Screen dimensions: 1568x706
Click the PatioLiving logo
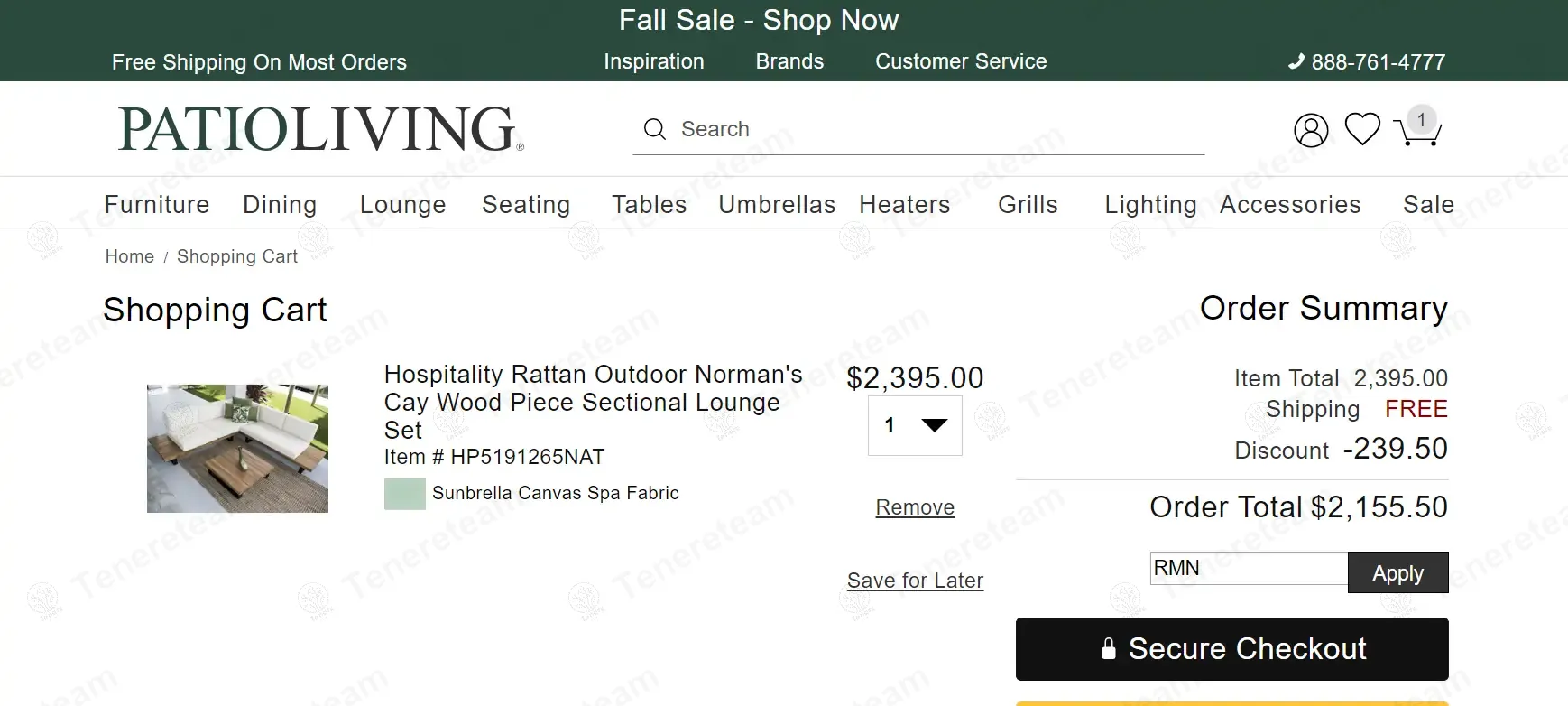point(320,128)
